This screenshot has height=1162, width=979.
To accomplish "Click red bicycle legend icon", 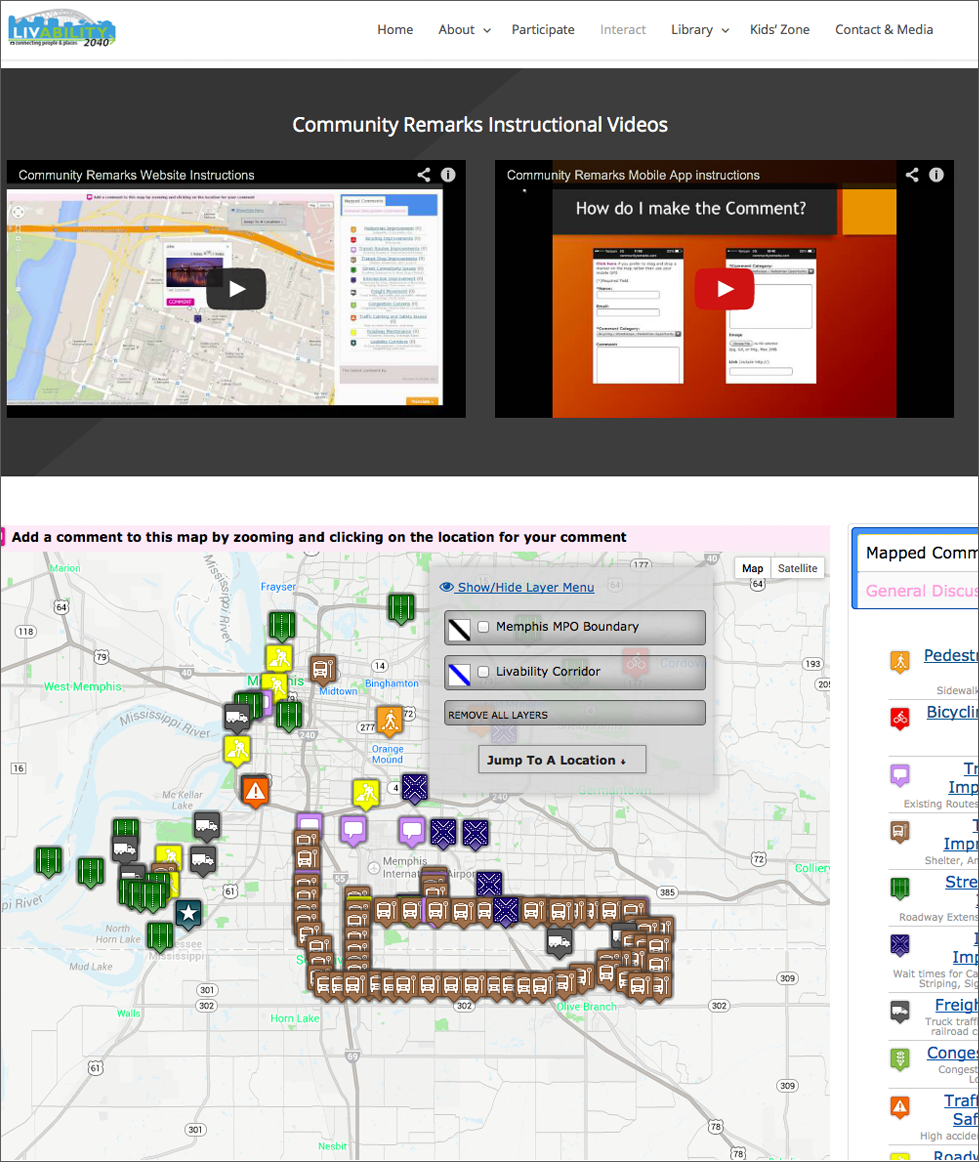I will click(x=900, y=717).
